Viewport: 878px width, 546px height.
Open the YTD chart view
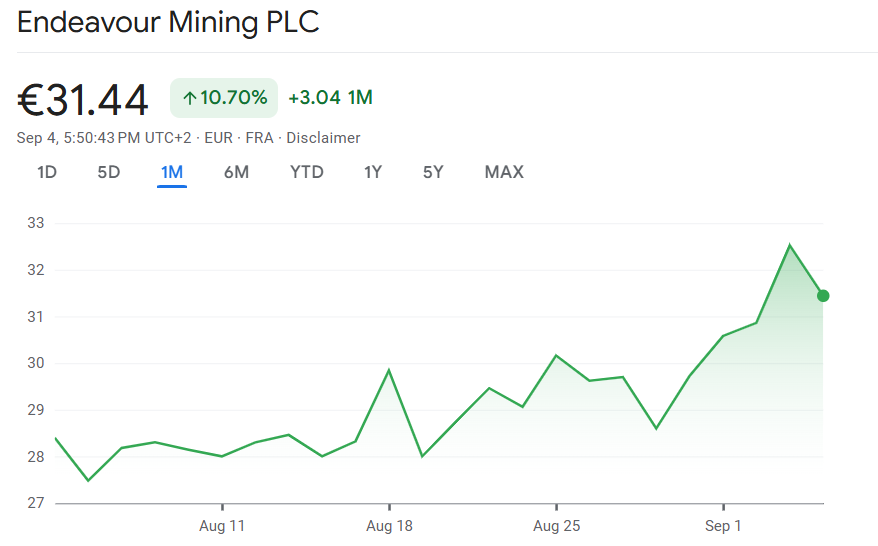pos(307,172)
